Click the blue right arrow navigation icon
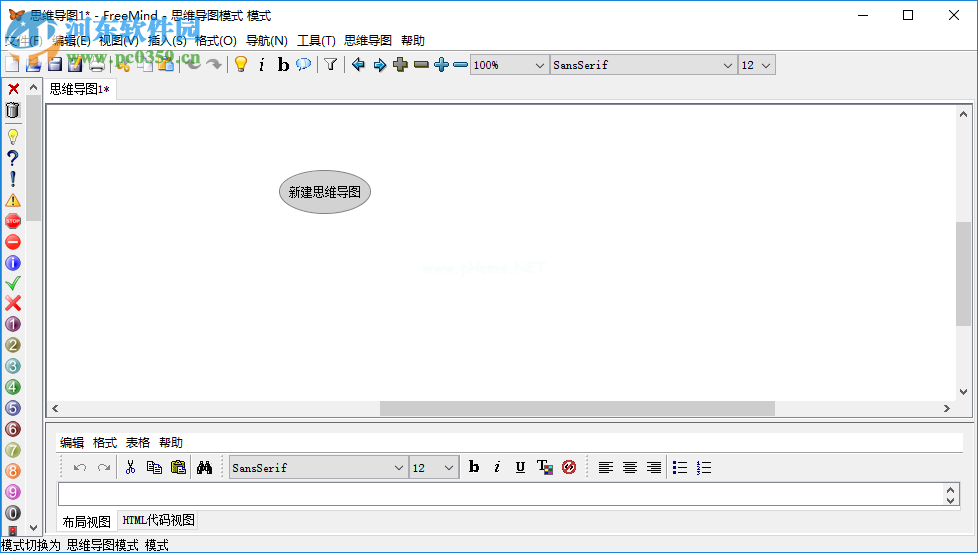Viewport: 978px width, 553px height. [x=379, y=64]
